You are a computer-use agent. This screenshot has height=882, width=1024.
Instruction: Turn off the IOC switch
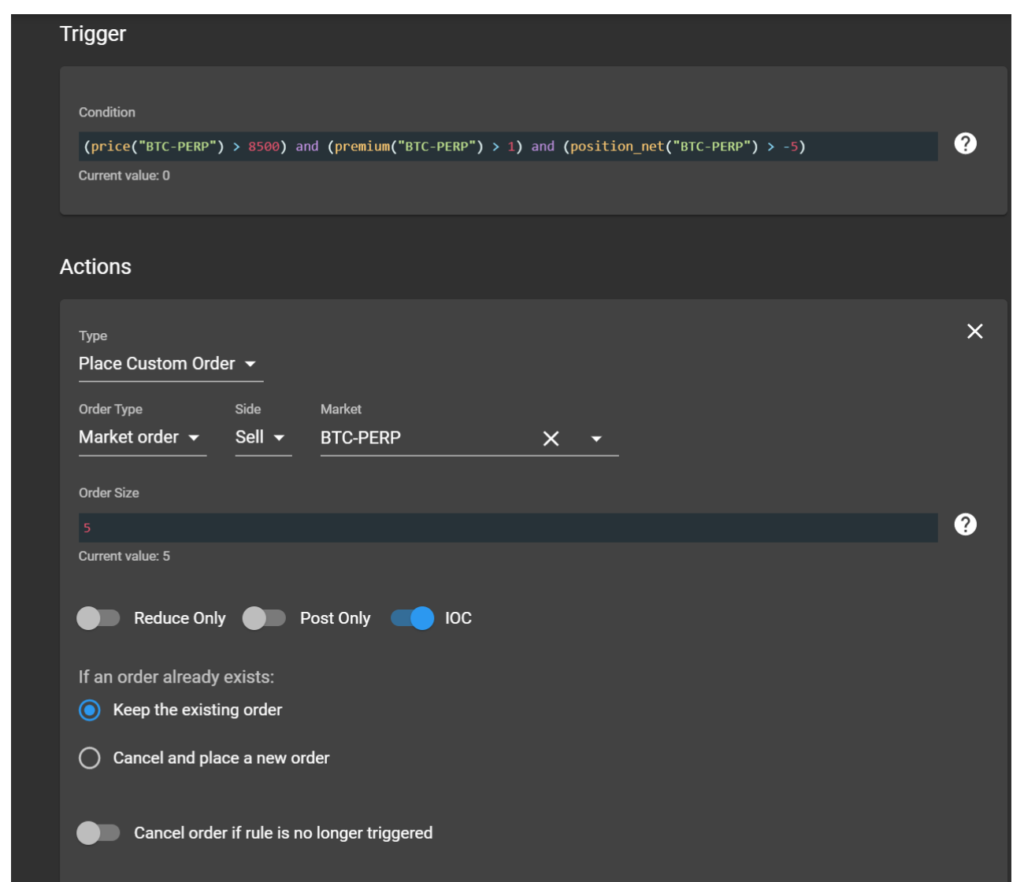tap(412, 618)
